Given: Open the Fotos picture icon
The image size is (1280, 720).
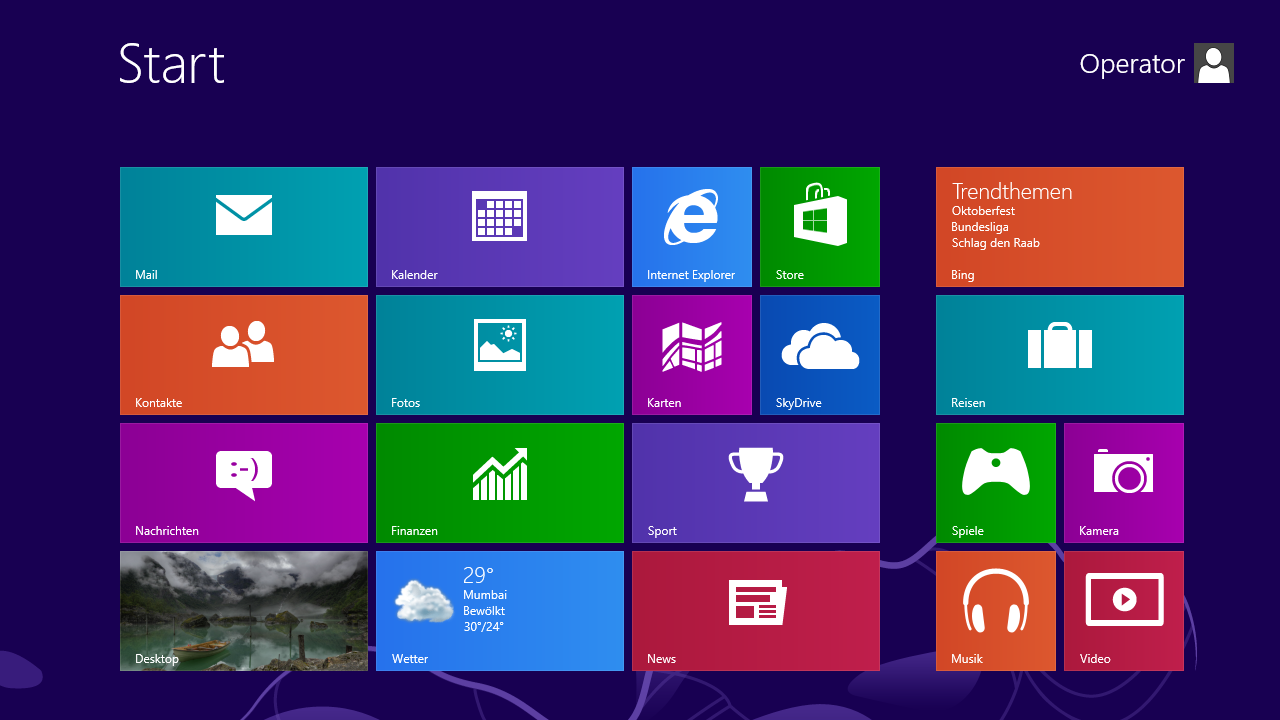Looking at the screenshot, I should (x=500, y=345).
